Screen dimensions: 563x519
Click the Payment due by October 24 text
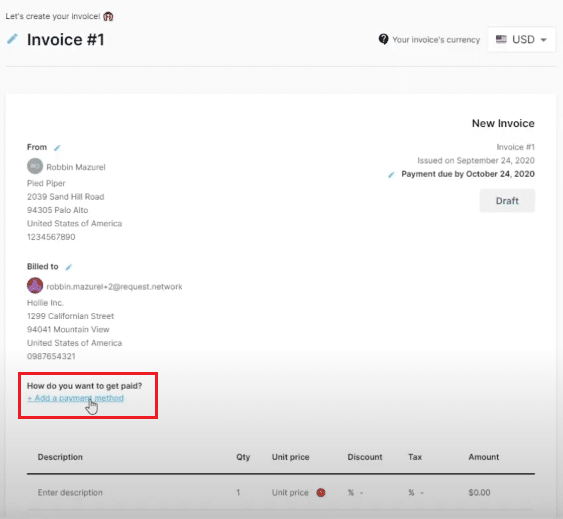(468, 174)
